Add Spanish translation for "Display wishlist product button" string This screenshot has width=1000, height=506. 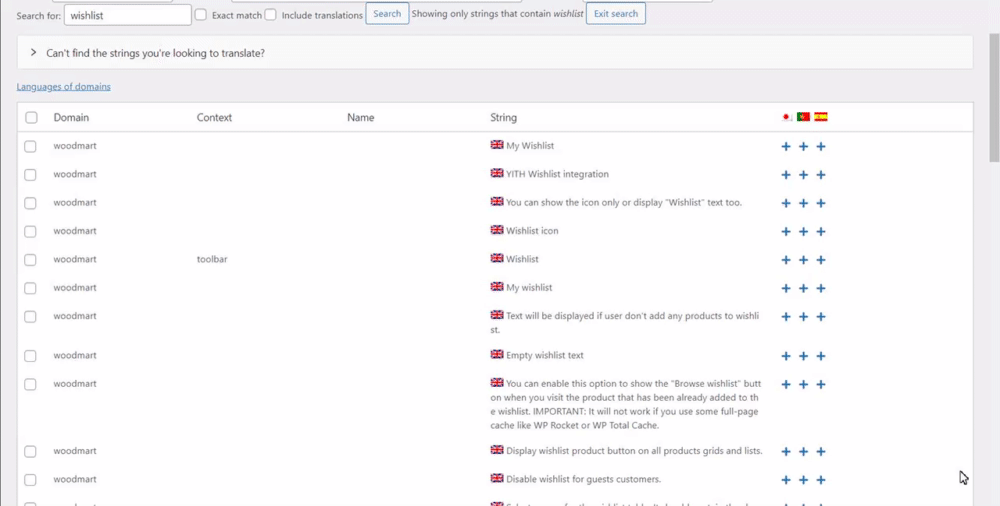pyautogui.click(x=821, y=452)
